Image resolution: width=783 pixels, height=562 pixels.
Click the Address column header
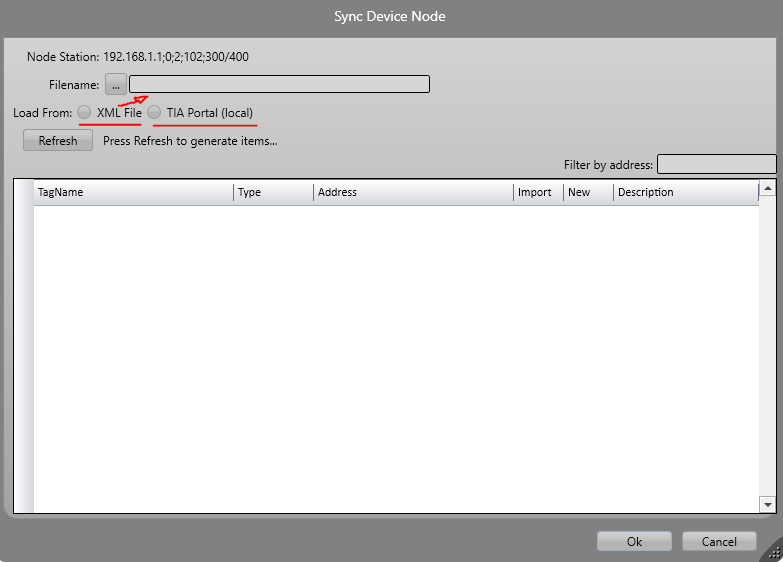(x=413, y=192)
